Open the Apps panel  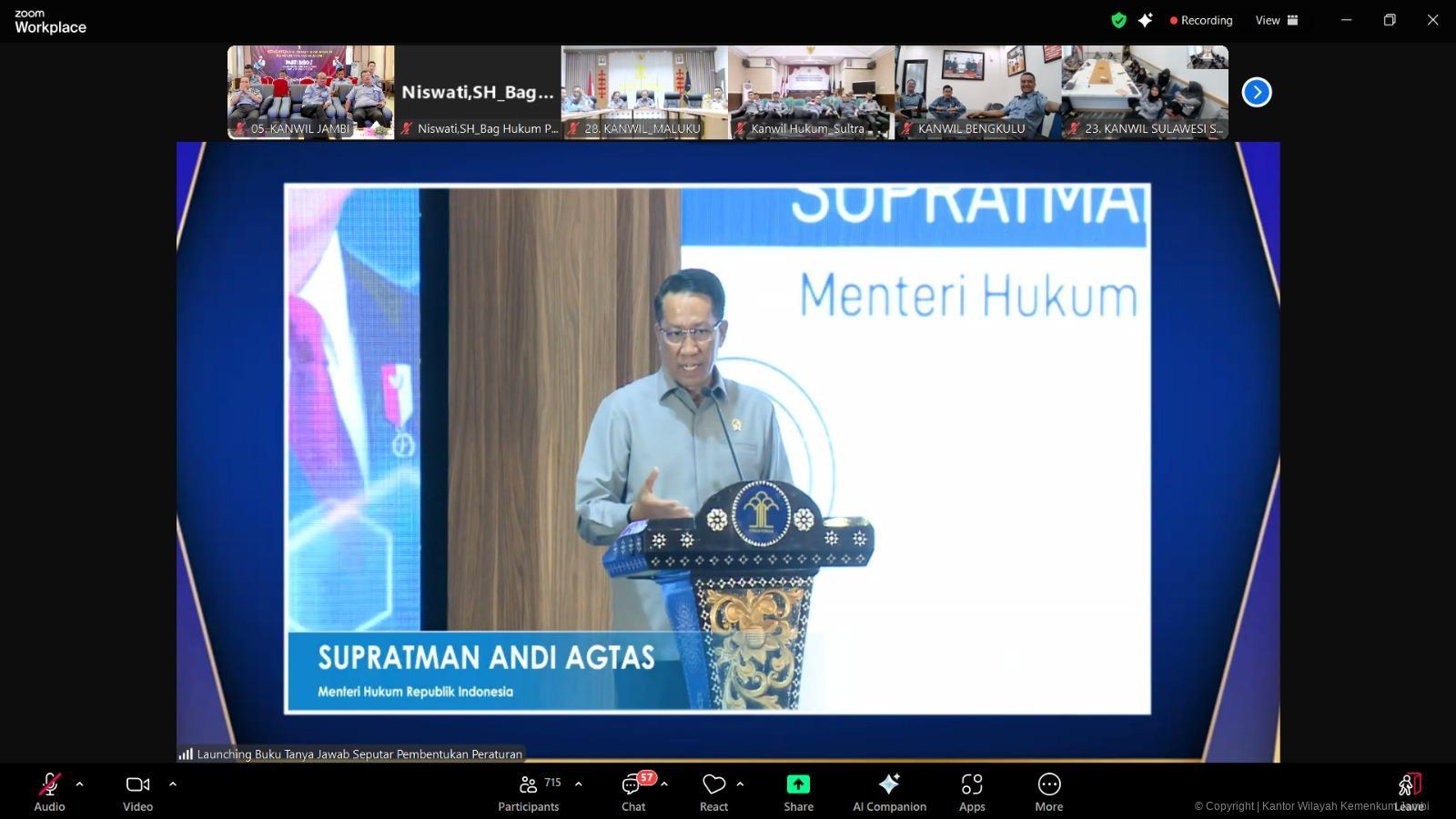972,792
